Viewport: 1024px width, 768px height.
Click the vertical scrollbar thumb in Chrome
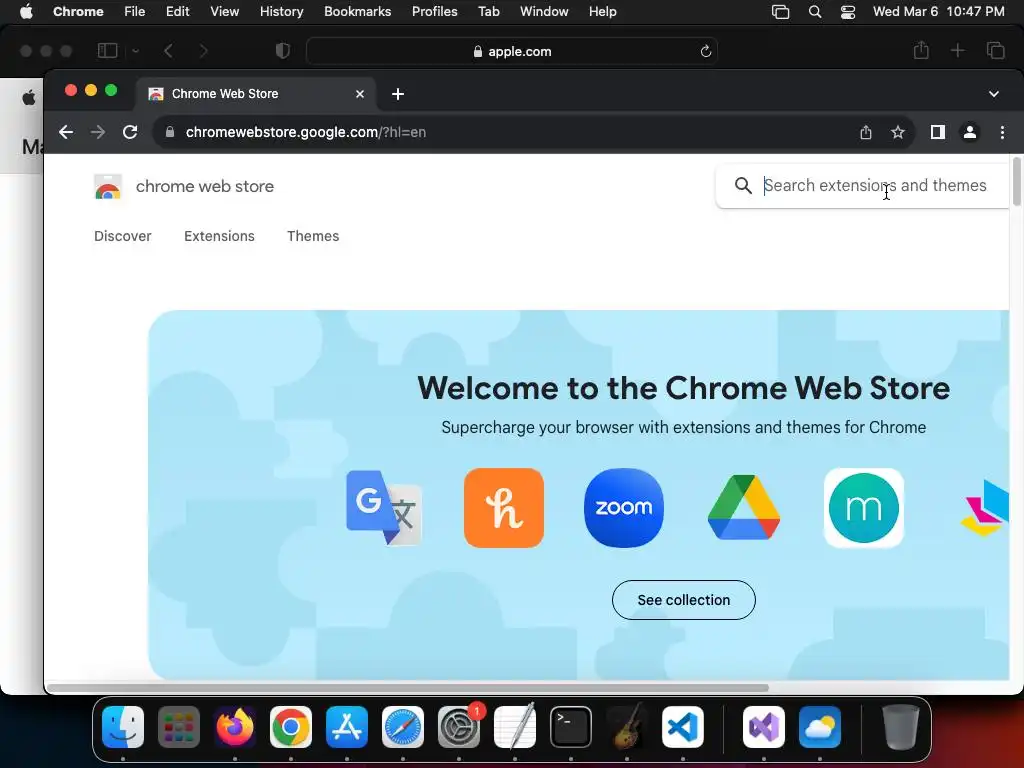click(1017, 181)
